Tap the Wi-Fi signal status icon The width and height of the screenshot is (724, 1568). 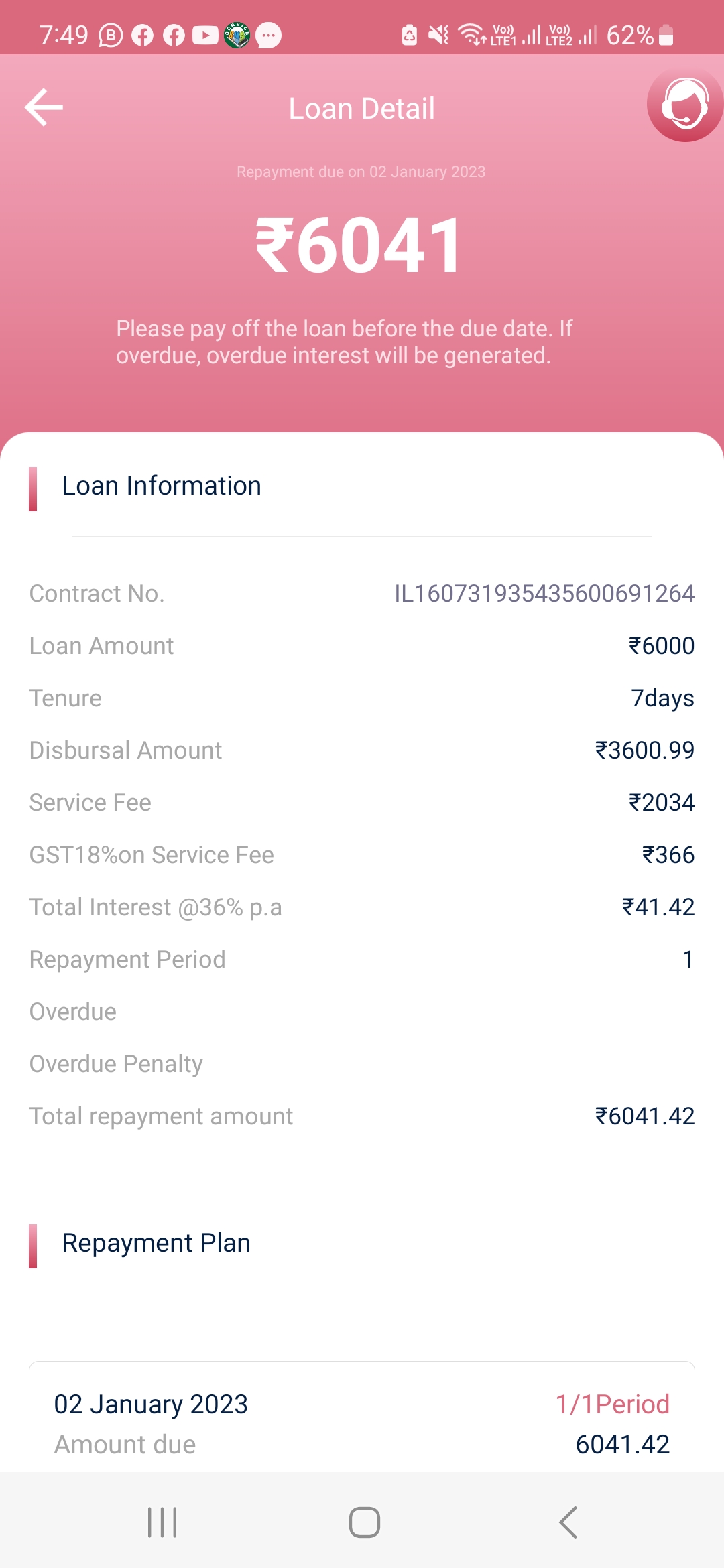click(471, 34)
